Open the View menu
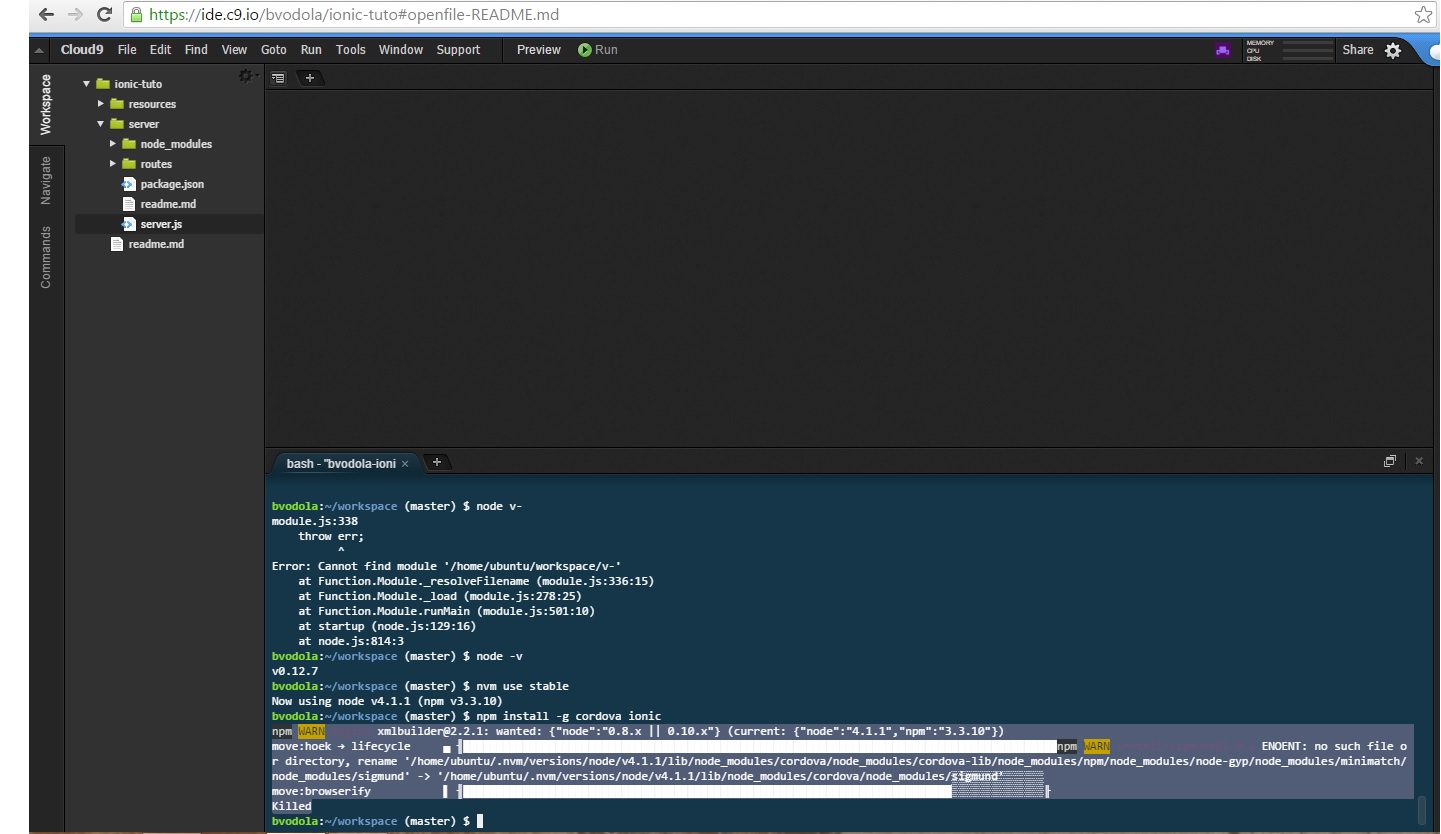 point(234,50)
